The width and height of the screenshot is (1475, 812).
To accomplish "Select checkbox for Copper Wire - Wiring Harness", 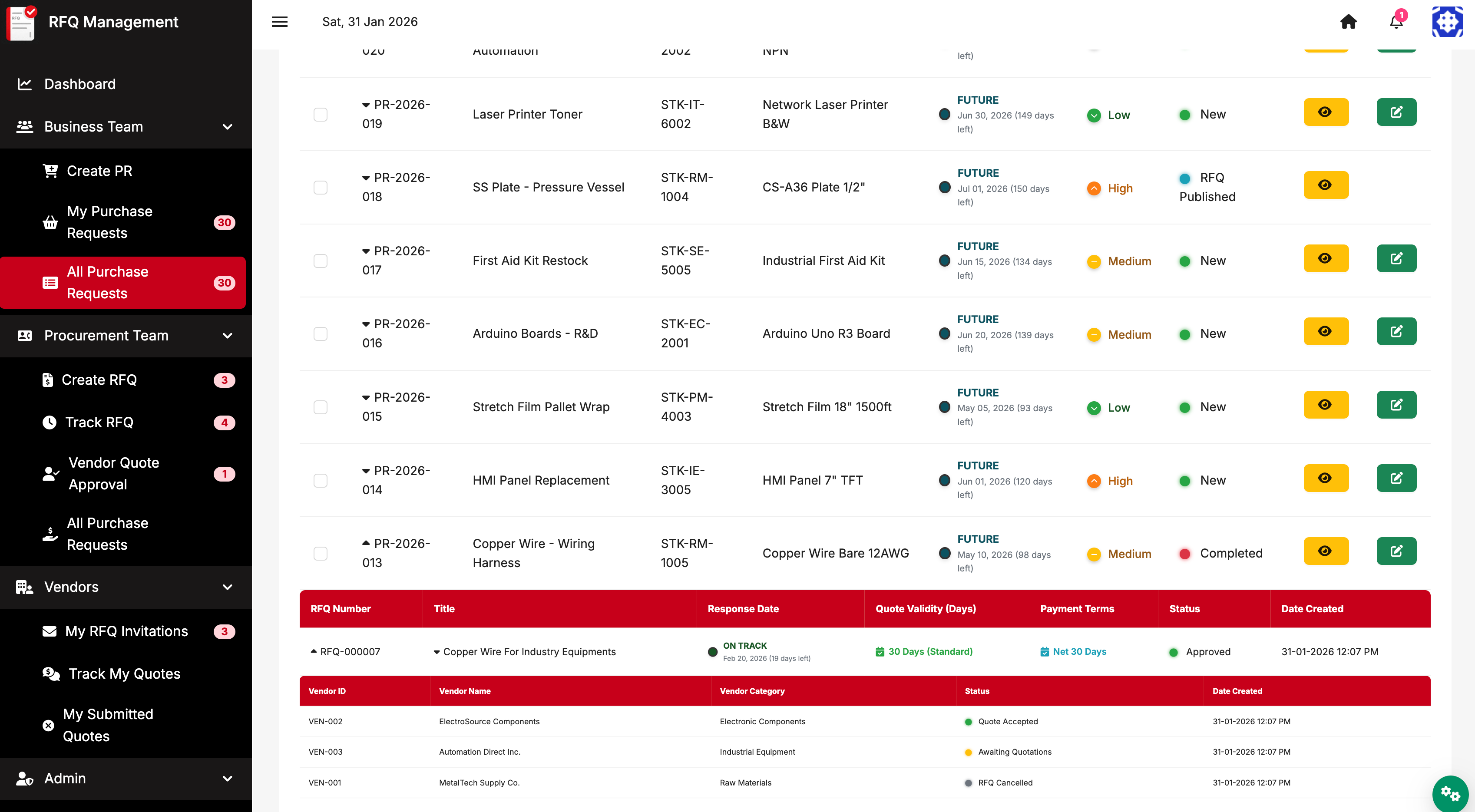I will click(321, 554).
